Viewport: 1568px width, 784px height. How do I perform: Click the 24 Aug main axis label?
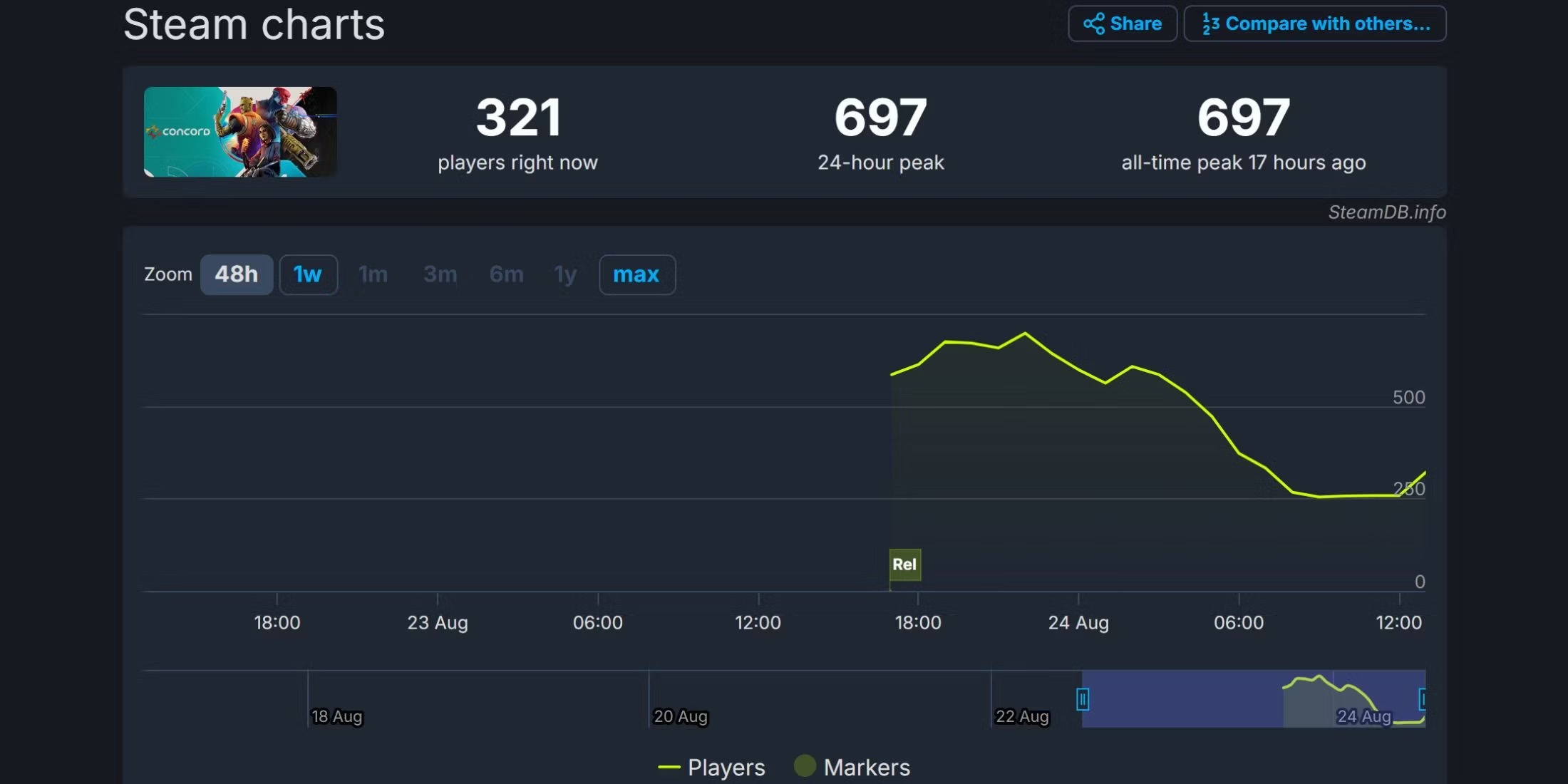coord(1078,623)
